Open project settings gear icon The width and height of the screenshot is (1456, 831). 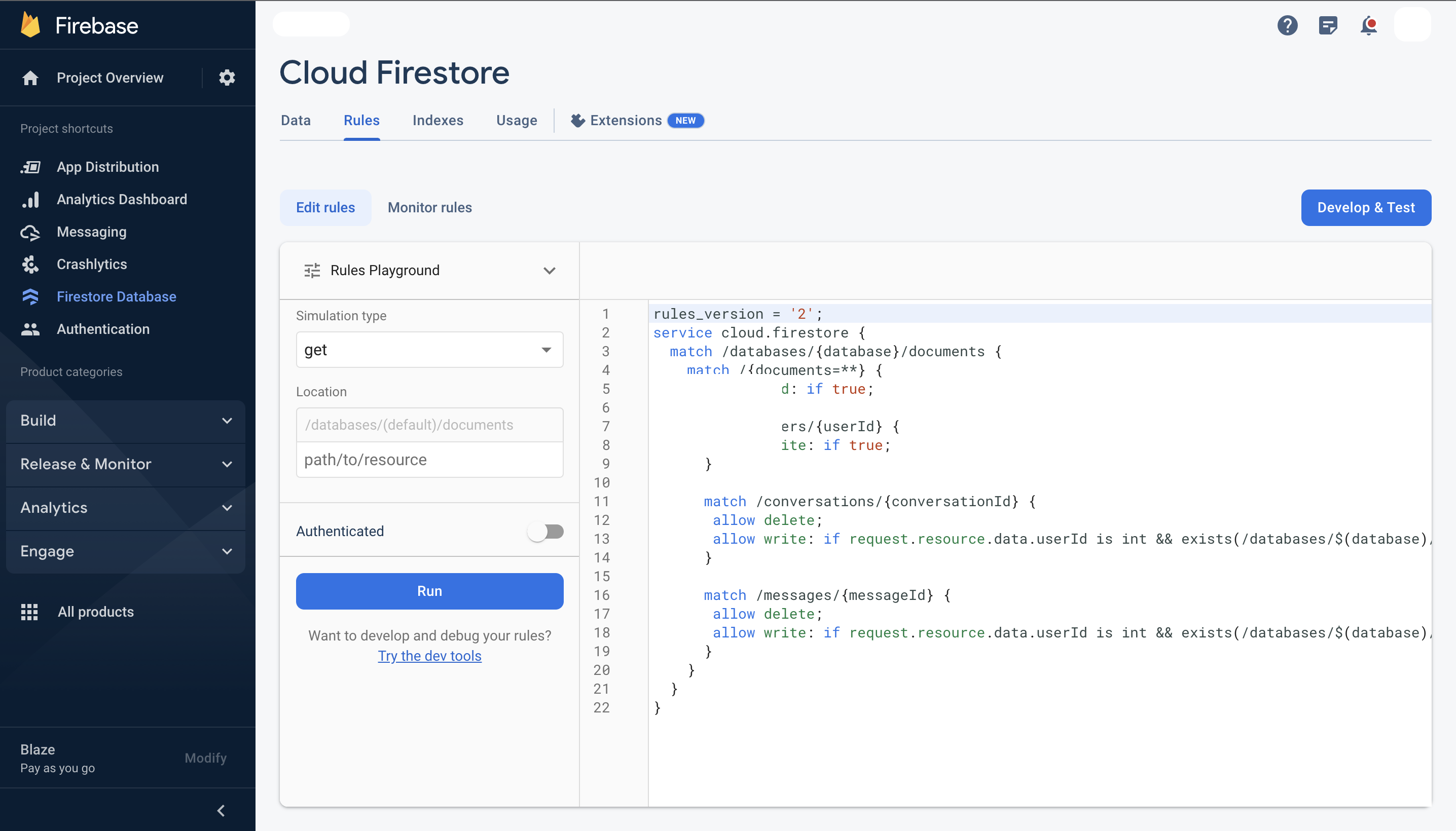[227, 78]
